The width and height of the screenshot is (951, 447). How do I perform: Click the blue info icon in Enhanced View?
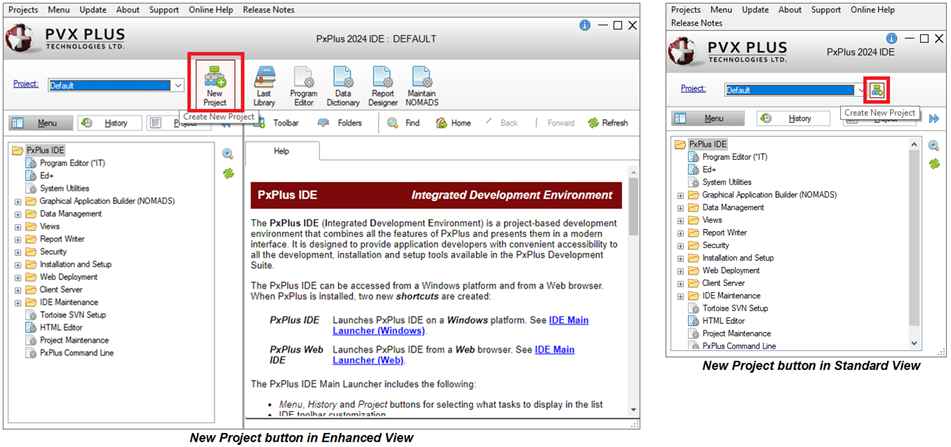583,24
